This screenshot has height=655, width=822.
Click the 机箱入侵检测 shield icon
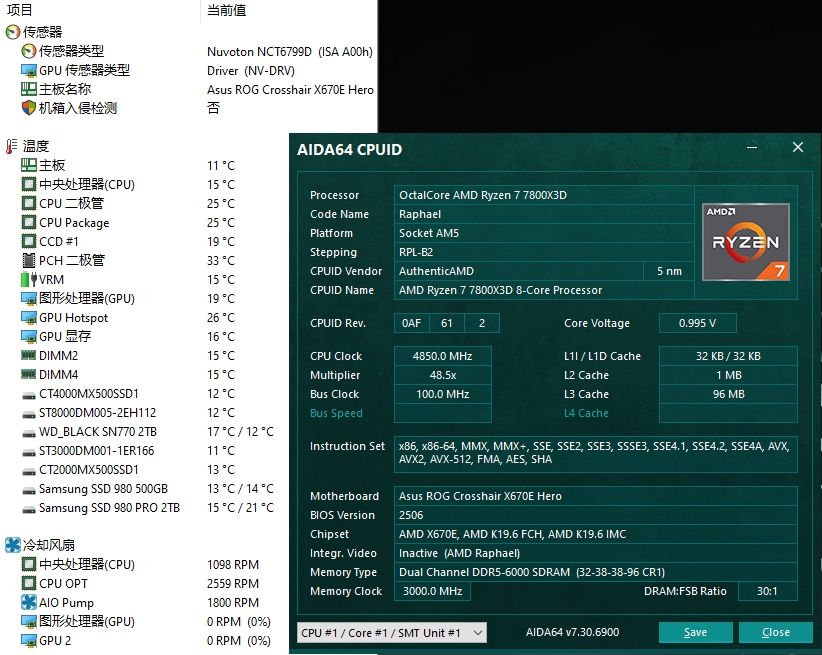(x=29, y=108)
